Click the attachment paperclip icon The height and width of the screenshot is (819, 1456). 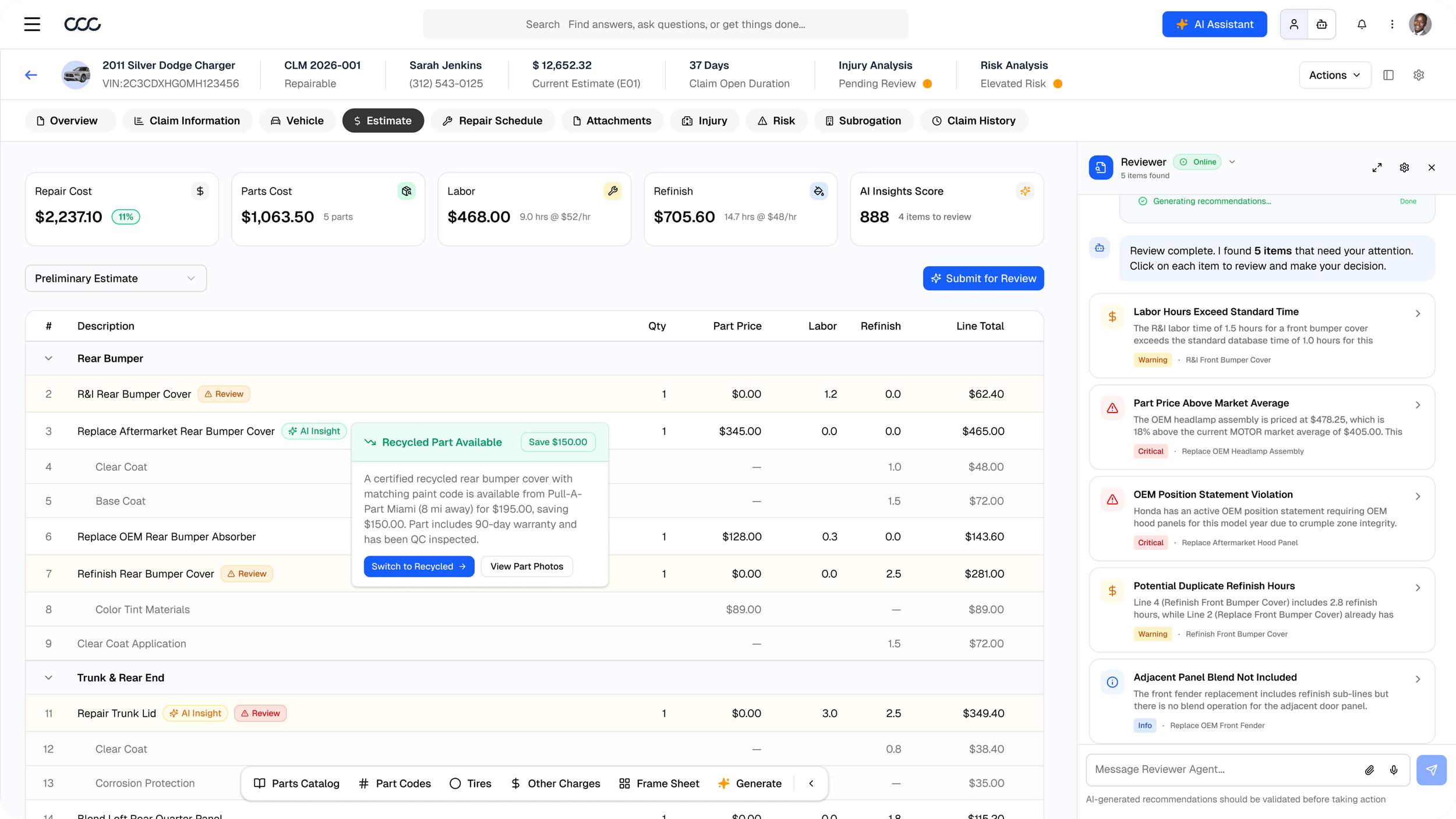(x=1369, y=770)
